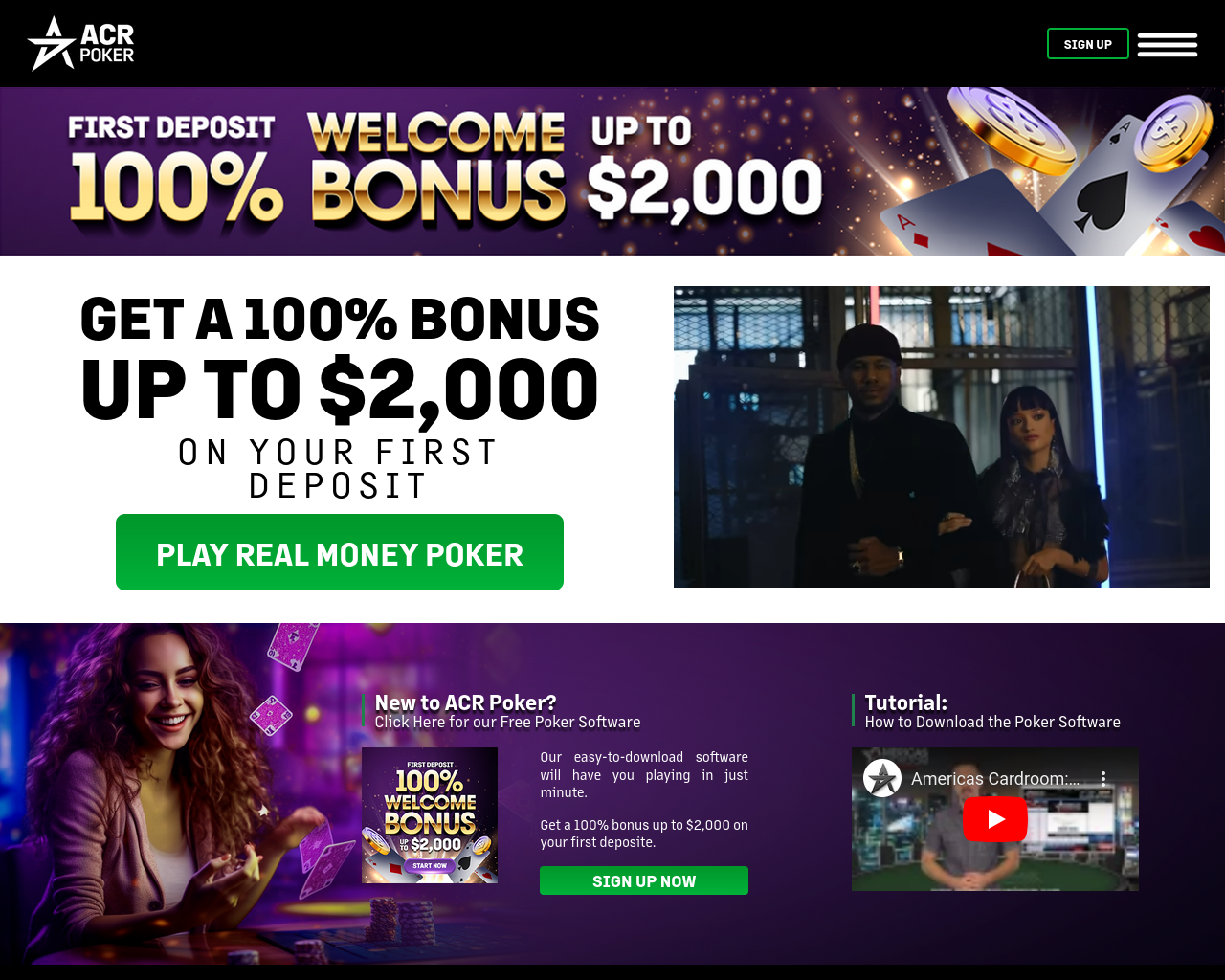The width and height of the screenshot is (1225, 980).
Task: Open the hamburger menu
Action: coord(1168,44)
